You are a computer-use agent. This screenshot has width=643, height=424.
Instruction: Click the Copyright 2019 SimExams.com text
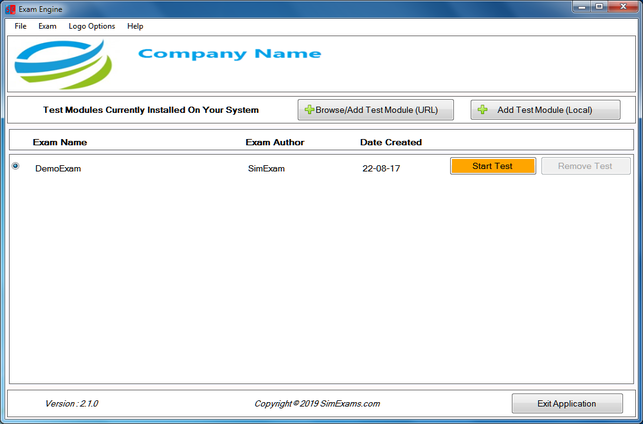317,403
